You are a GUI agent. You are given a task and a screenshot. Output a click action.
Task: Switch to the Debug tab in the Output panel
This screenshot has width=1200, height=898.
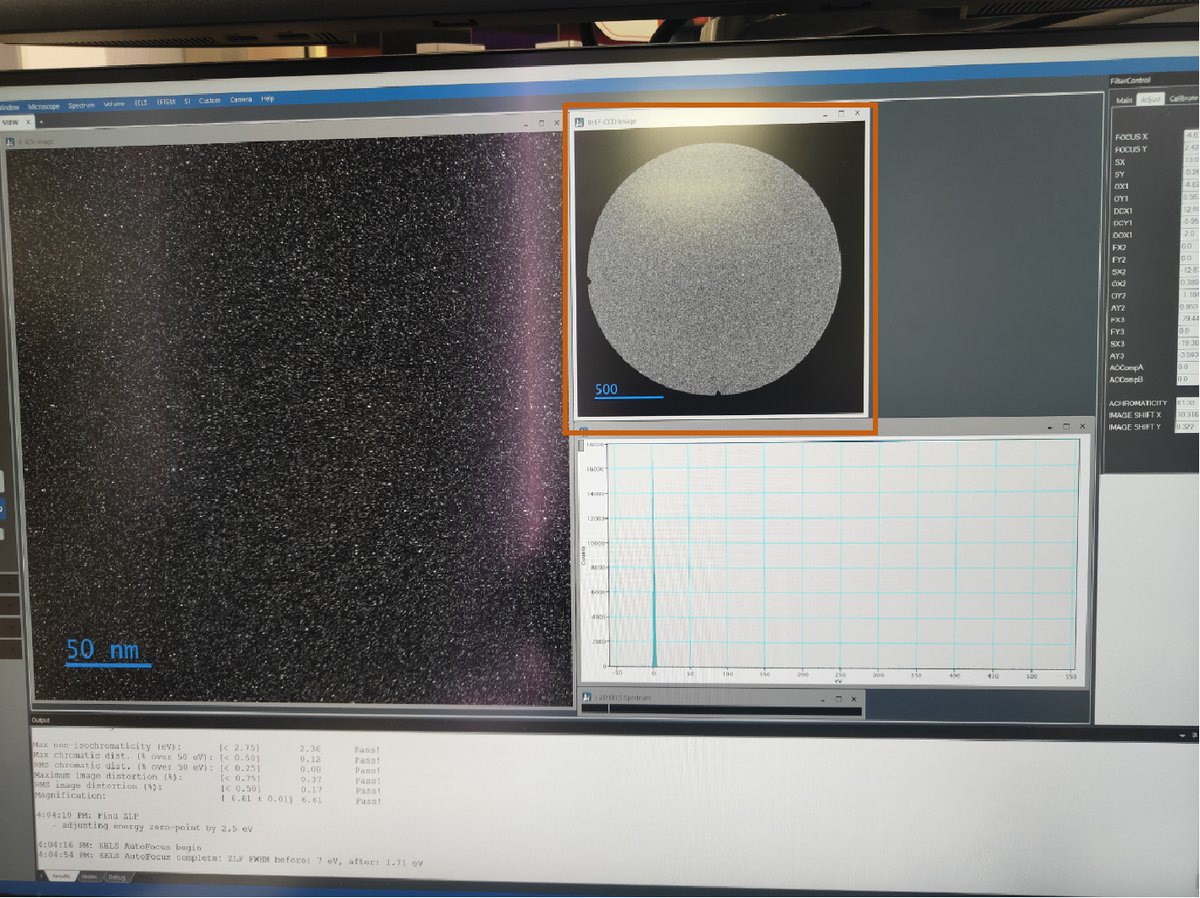tap(116, 876)
